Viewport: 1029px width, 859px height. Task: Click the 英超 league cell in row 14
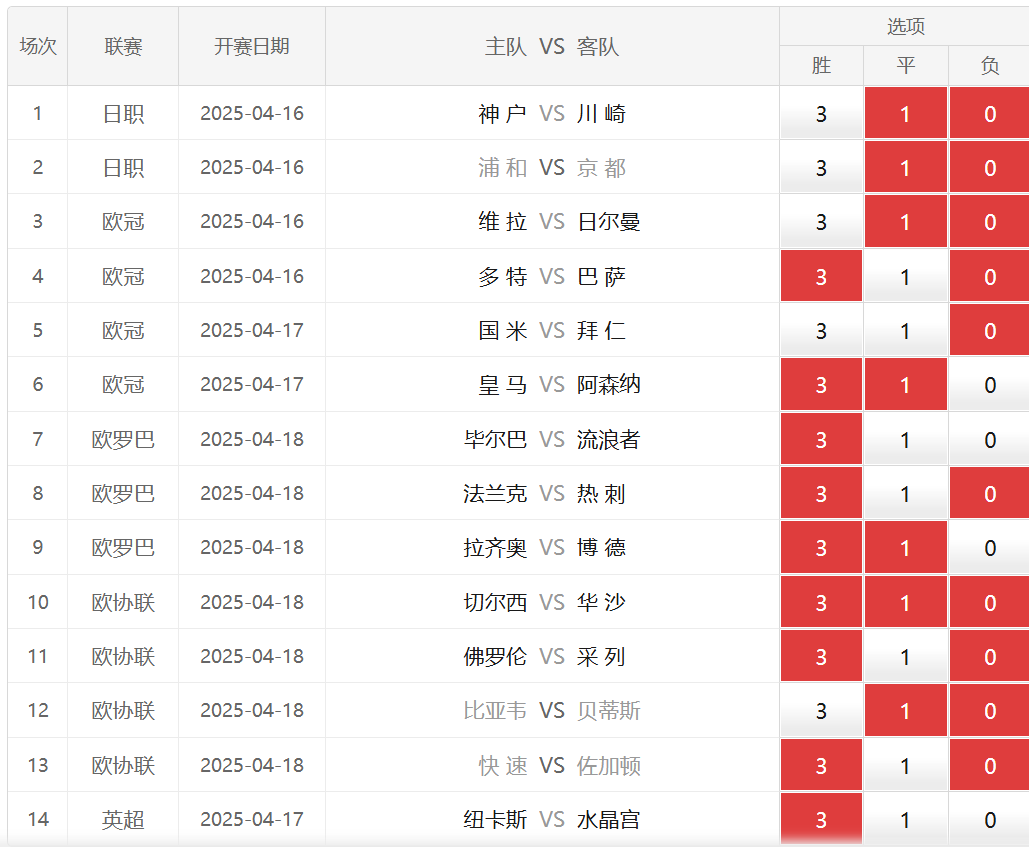(x=123, y=819)
